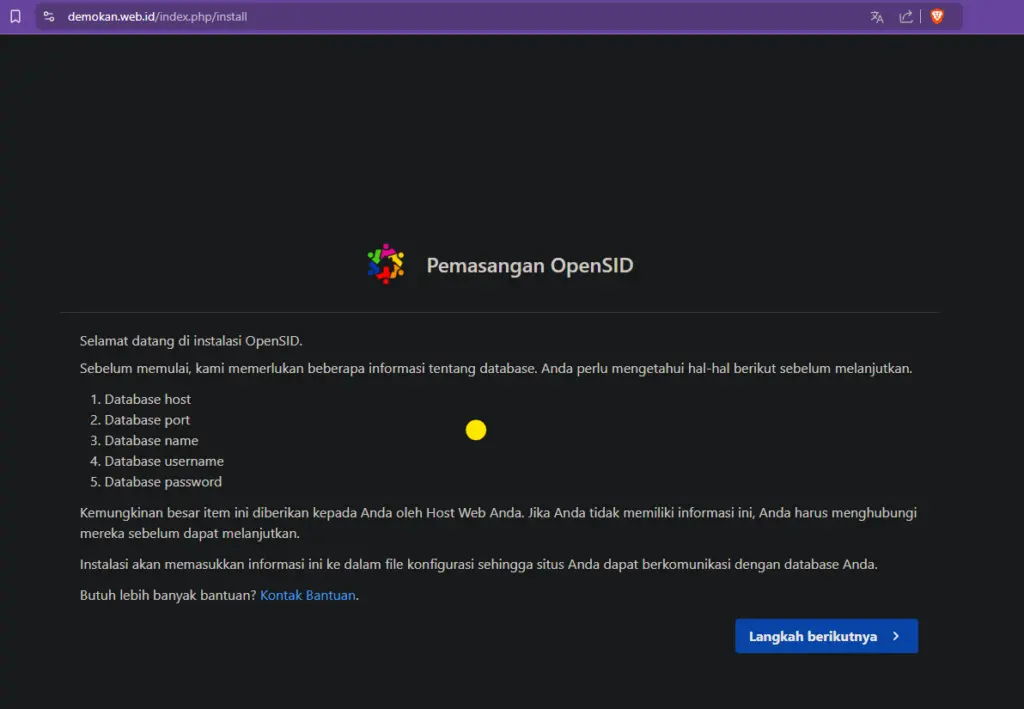Select the yellow dot marker on the page
The width and height of the screenshot is (1024, 709).
[x=476, y=429]
